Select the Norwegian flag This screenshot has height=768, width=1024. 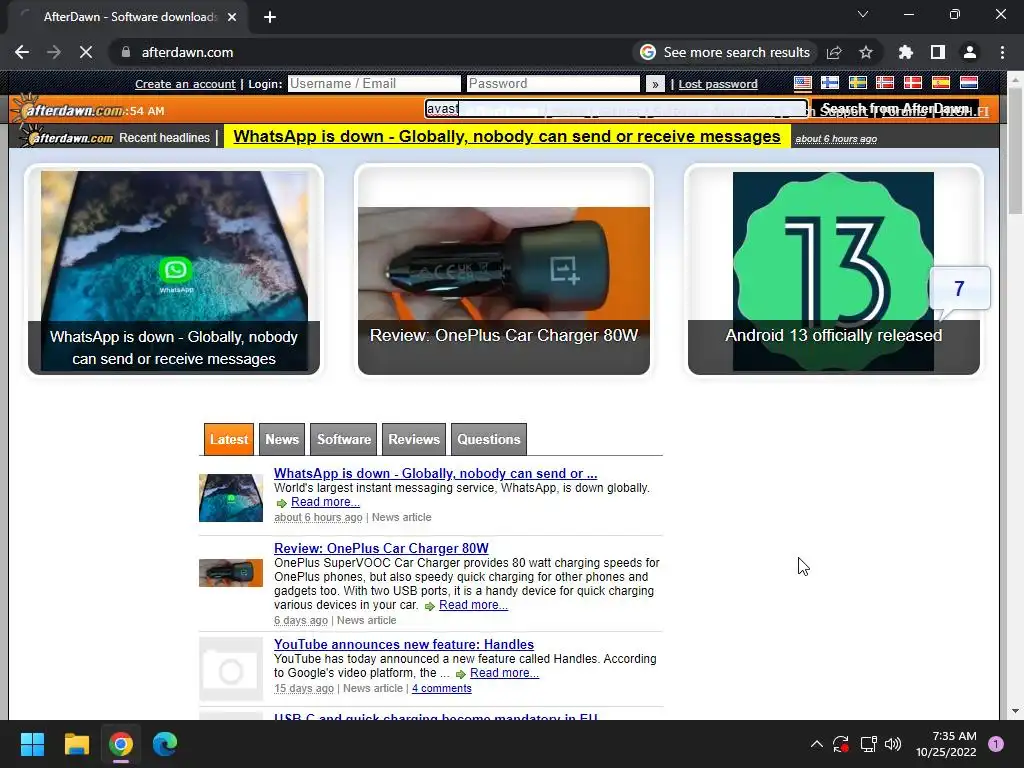point(885,83)
